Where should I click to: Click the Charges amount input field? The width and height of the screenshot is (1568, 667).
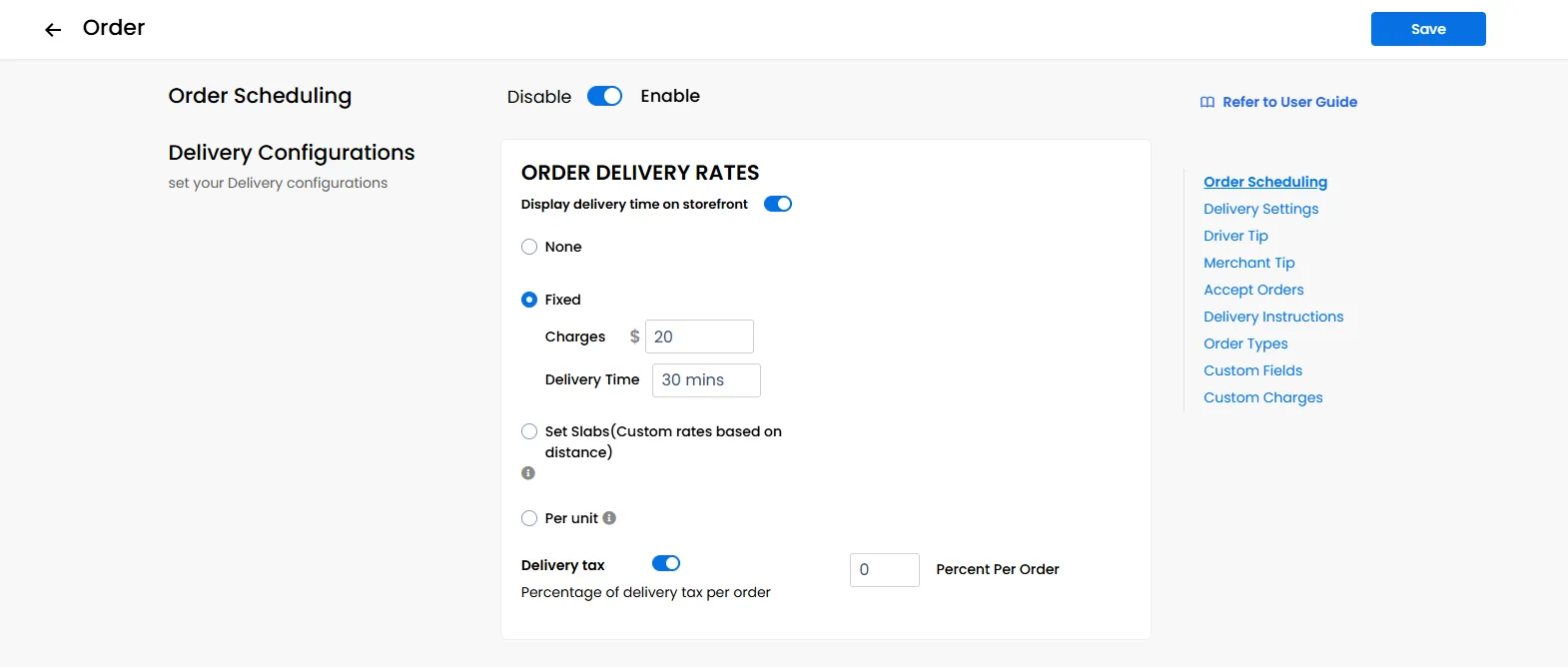tap(699, 336)
